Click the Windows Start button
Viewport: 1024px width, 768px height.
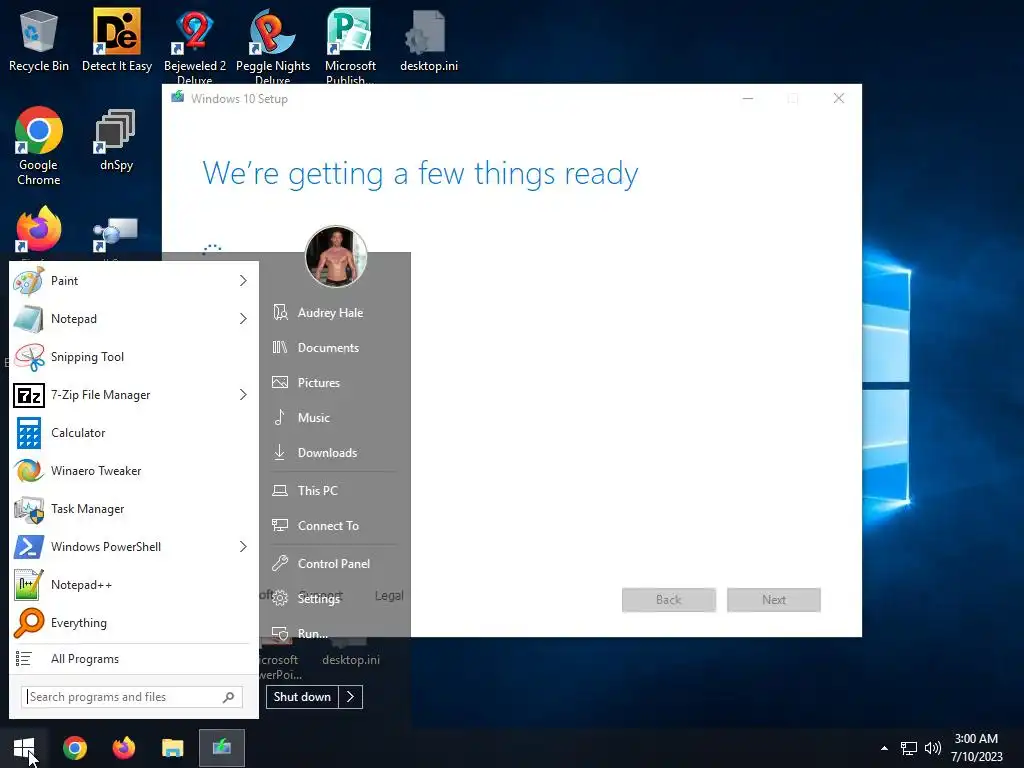(x=24, y=748)
